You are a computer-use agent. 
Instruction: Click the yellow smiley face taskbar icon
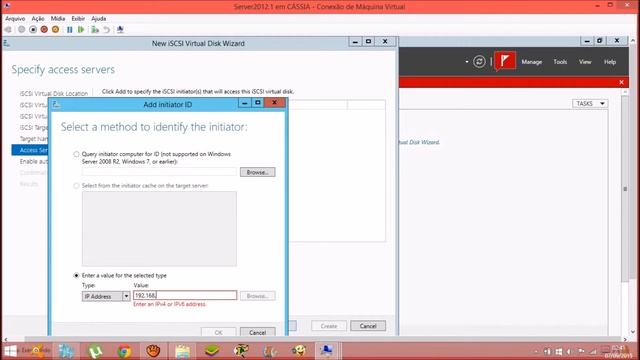299,351
